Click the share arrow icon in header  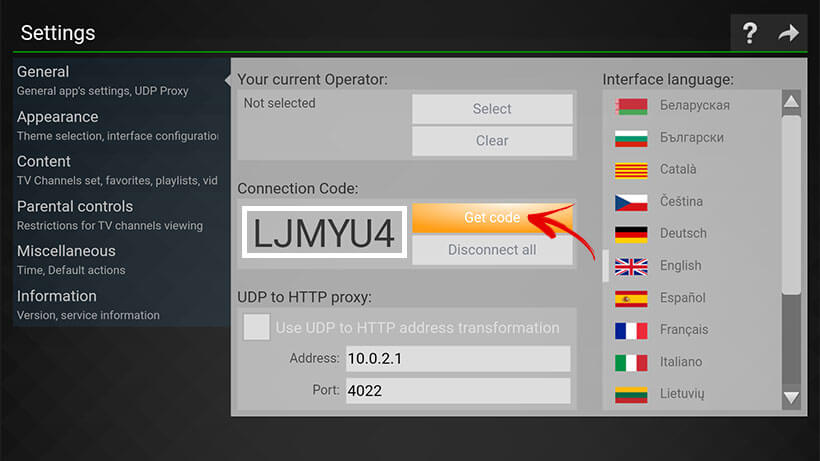tap(789, 33)
